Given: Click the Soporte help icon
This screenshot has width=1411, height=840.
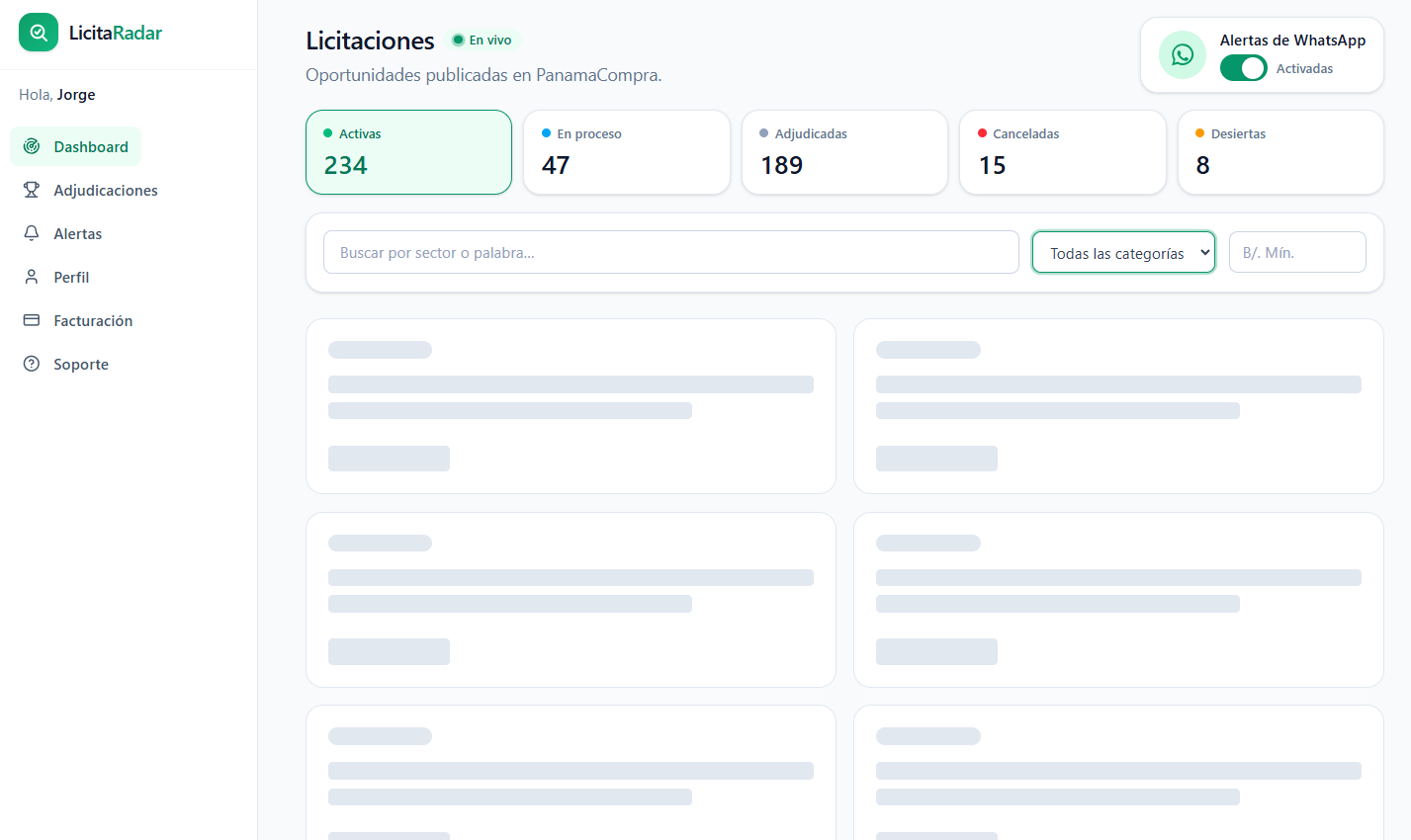Looking at the screenshot, I should [x=32, y=364].
